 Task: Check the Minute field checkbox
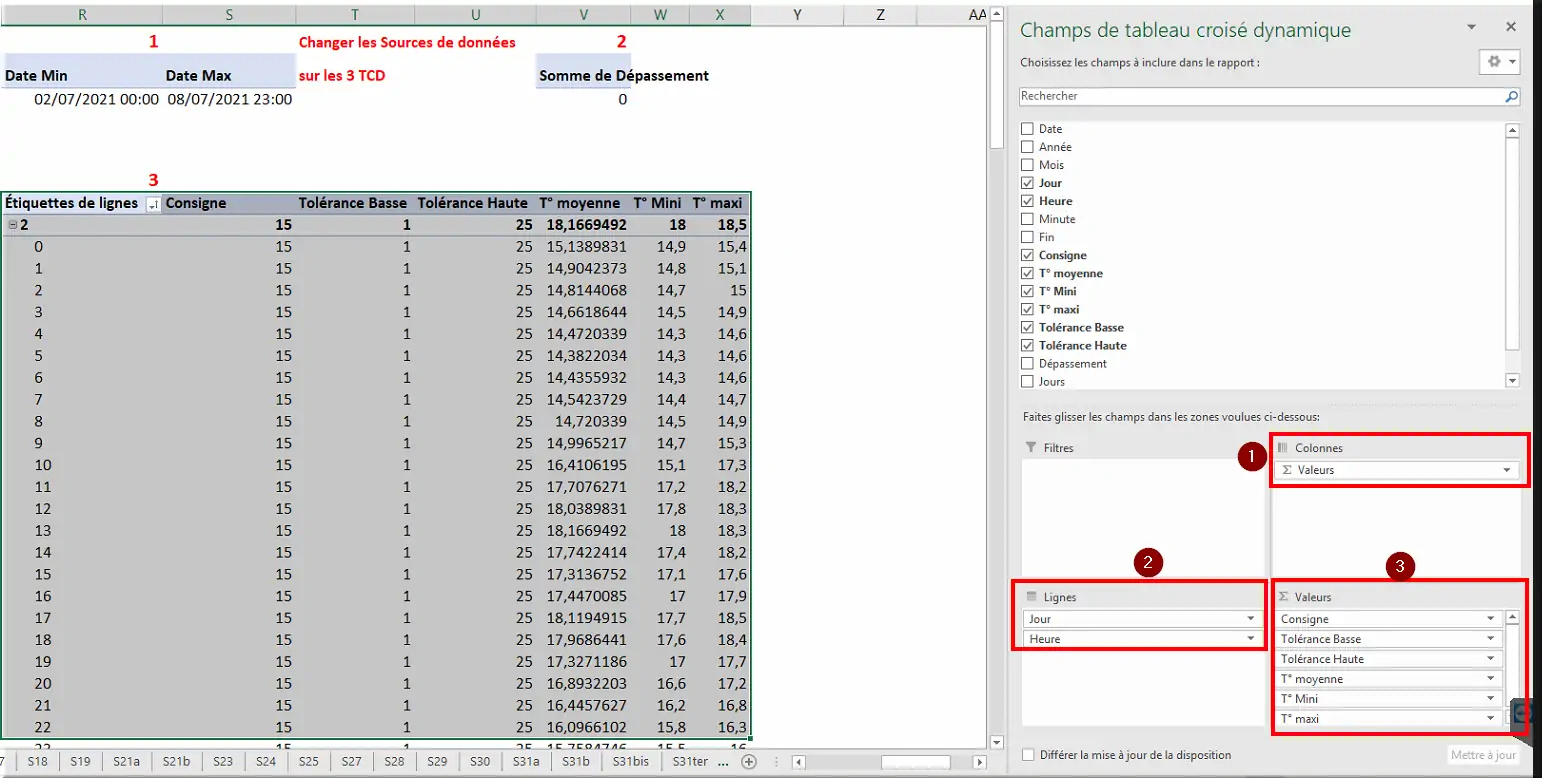coord(1027,219)
